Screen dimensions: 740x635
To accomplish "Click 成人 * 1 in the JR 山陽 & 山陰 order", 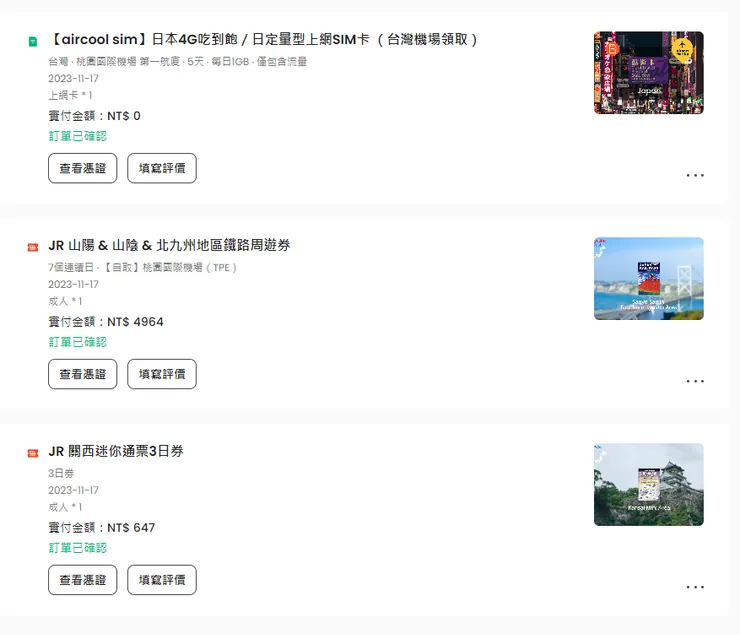I will [x=65, y=301].
